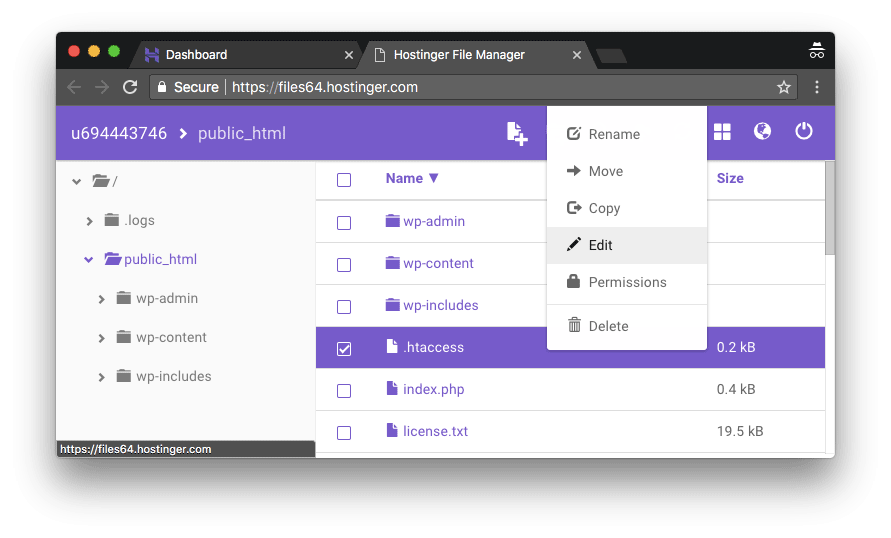Viewport: 891px width, 538px height.
Task: Expand wp-content chevron in sidebar tree
Action: pyautogui.click(x=101, y=338)
